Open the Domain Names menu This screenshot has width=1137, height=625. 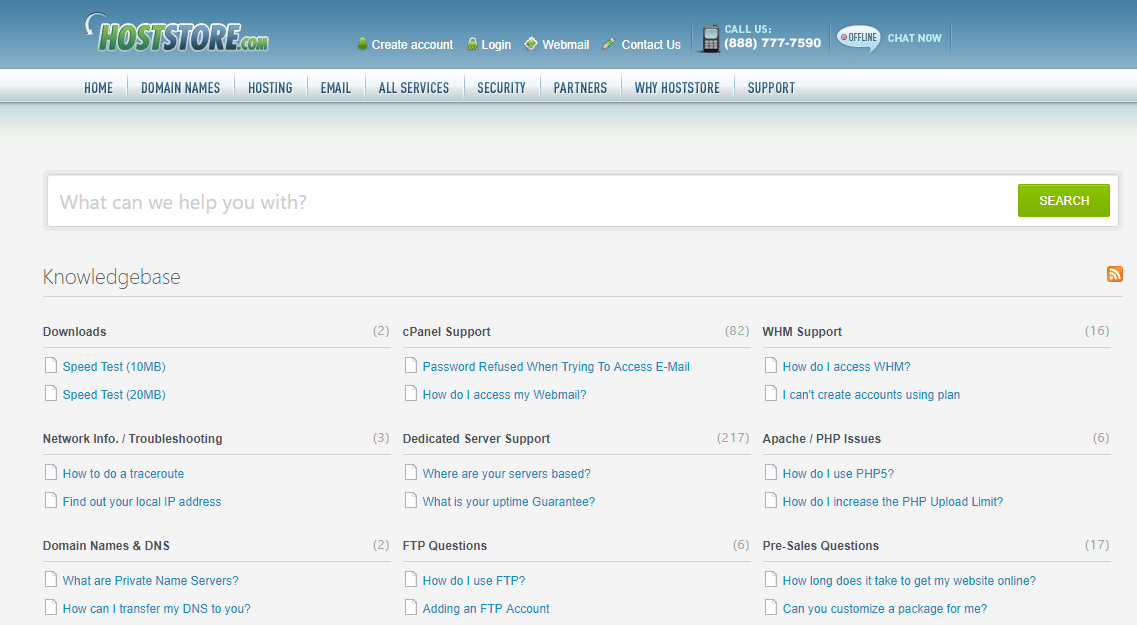[181, 88]
